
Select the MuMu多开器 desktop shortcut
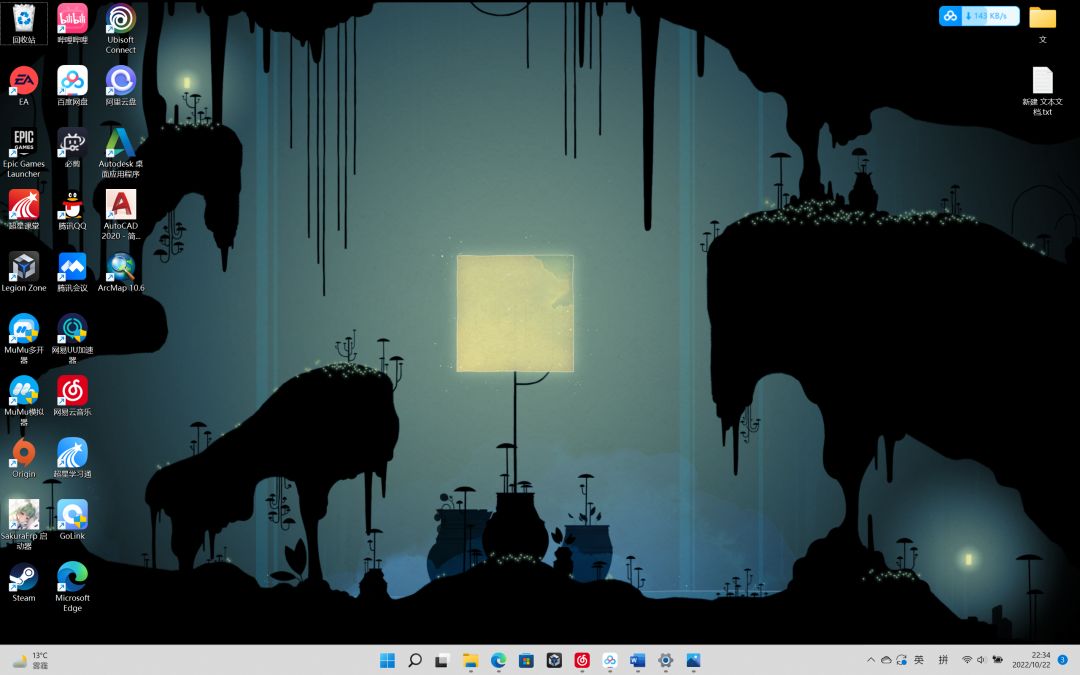(x=24, y=338)
